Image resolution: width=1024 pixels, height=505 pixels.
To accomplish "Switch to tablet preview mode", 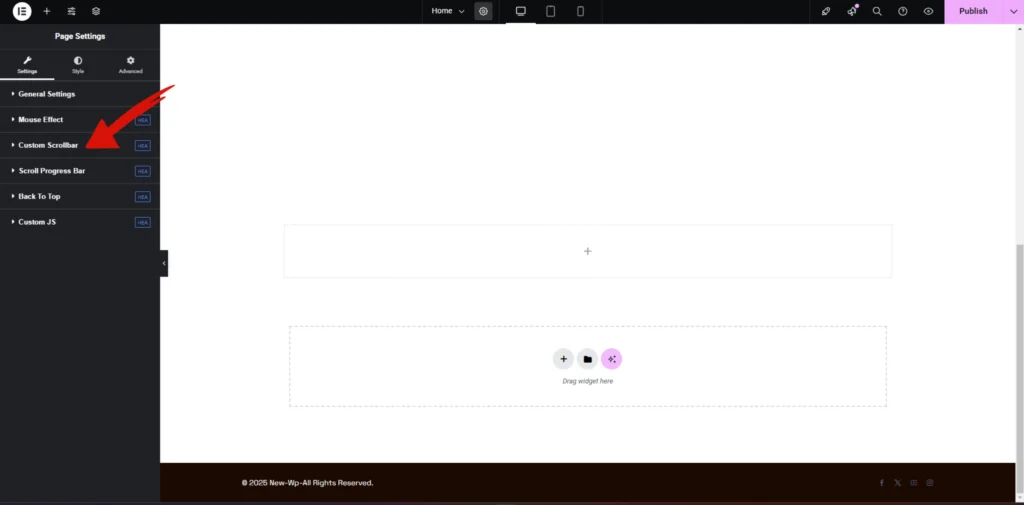I will tap(551, 11).
